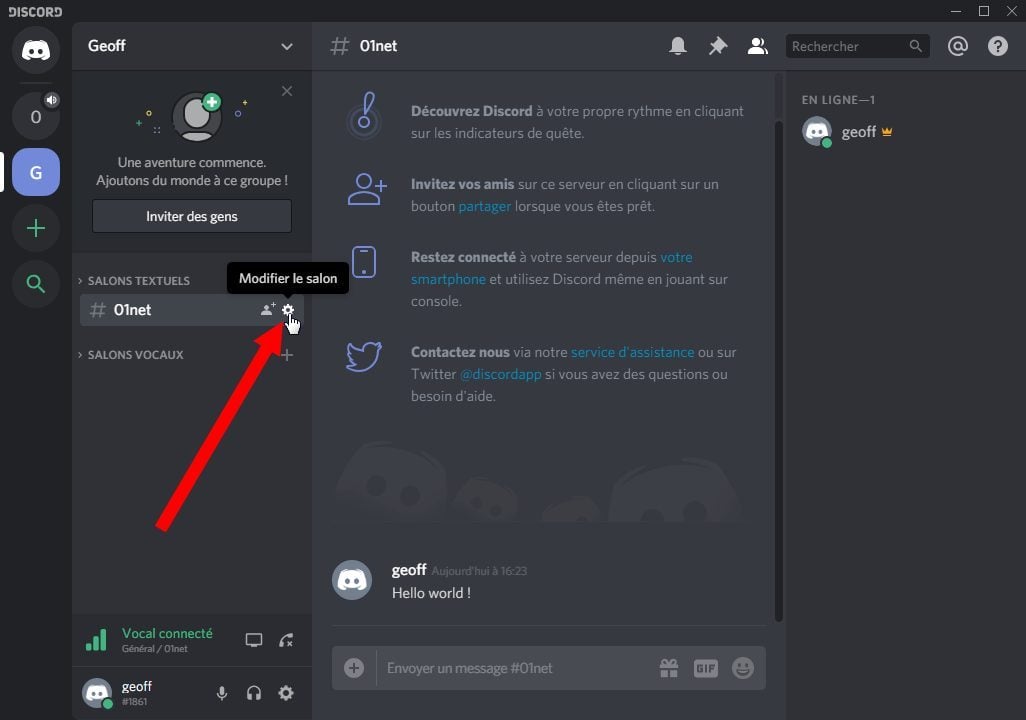Image resolution: width=1026 pixels, height=720 pixels.
Task: Click the geoff username on Hello world message
Action: click(409, 570)
